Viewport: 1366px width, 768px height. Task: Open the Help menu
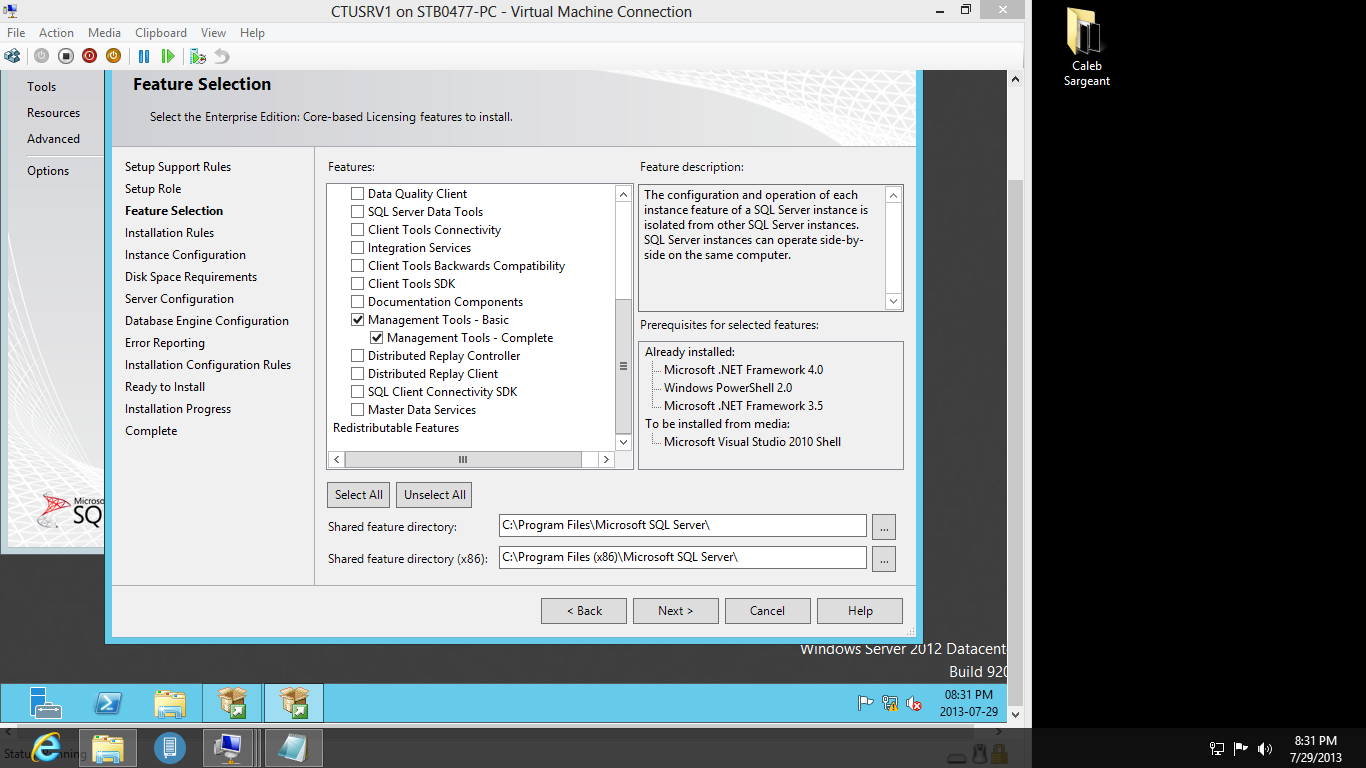(x=252, y=33)
